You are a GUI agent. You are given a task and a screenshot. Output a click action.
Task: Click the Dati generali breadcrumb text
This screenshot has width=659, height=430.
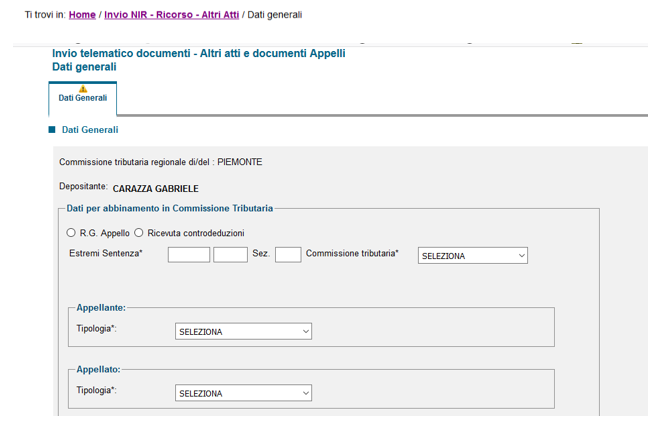(274, 15)
